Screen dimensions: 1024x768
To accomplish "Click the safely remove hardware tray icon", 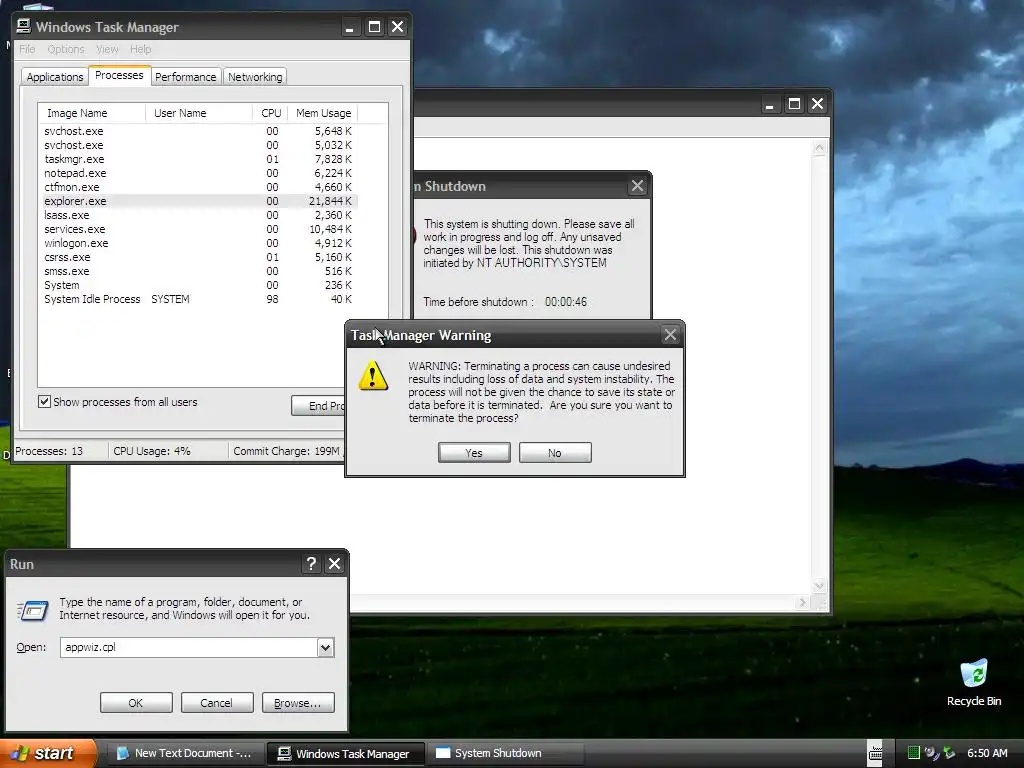I will tap(949, 753).
